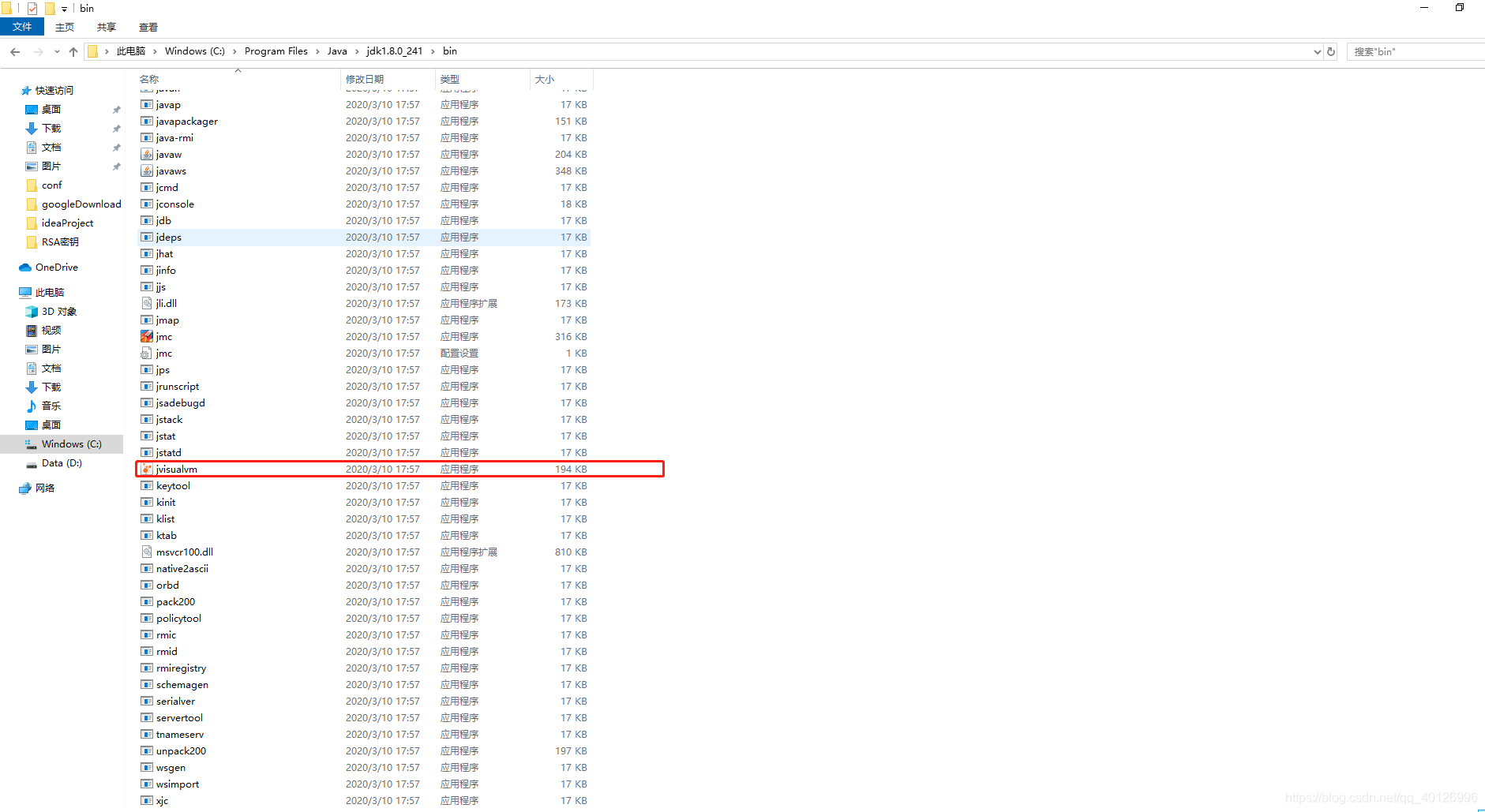Select the orange jmc application icon
Image resolution: width=1485 pixels, height=812 pixels.
(147, 336)
